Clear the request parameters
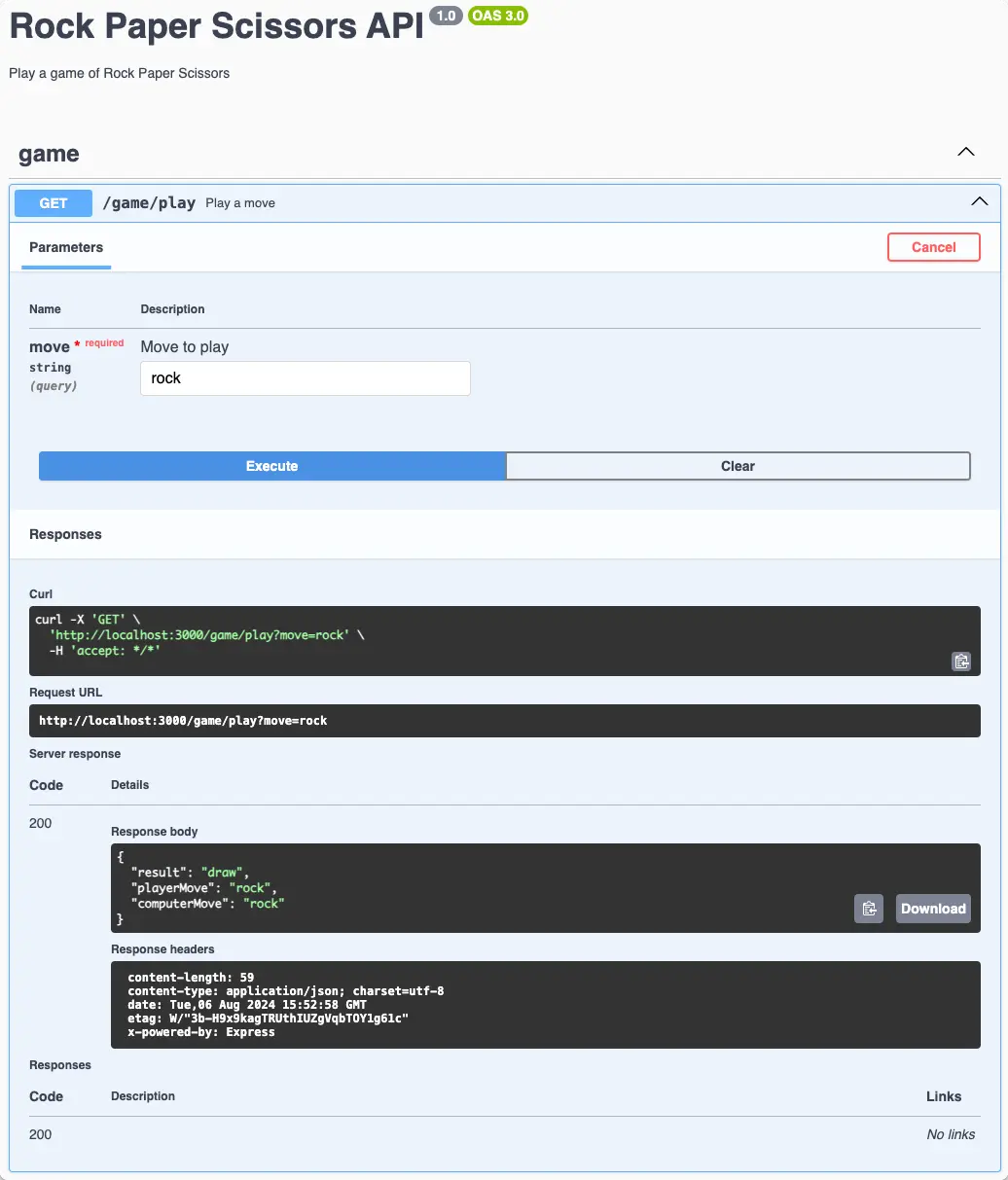The width and height of the screenshot is (1008, 1180). click(x=738, y=466)
